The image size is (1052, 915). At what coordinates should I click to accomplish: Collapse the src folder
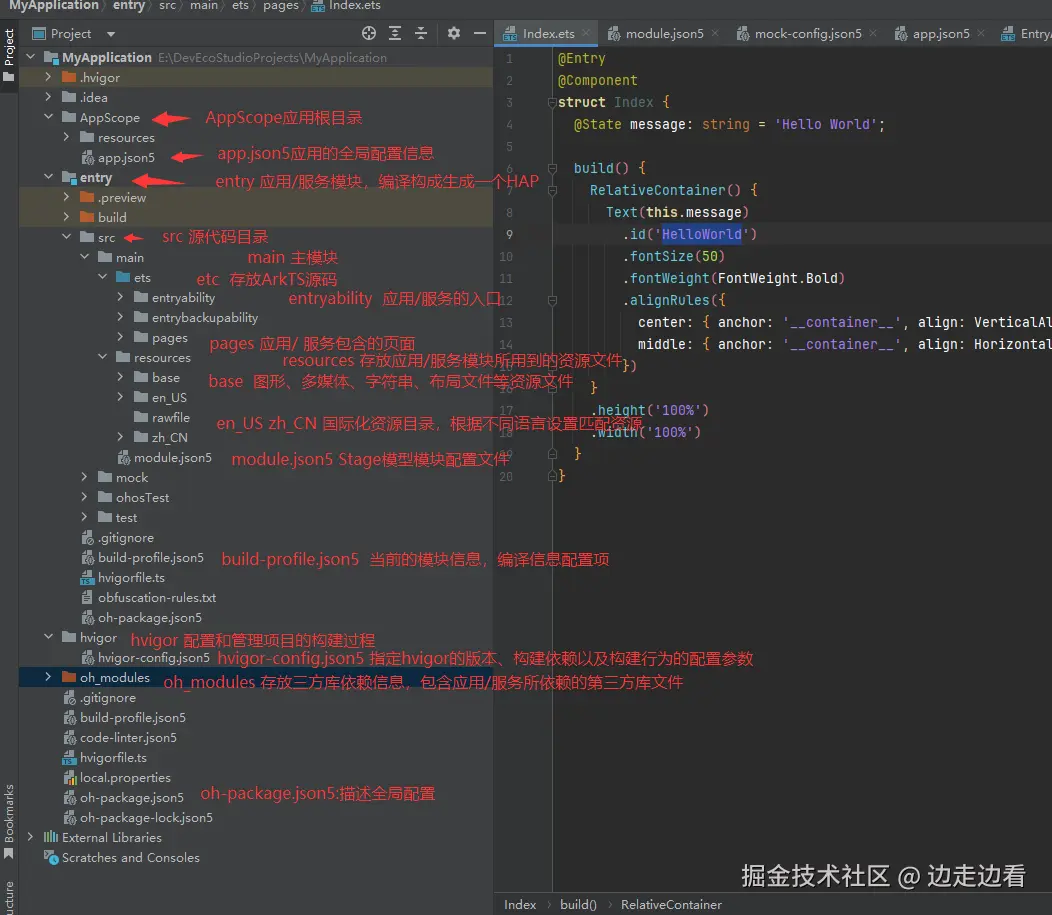tap(66, 237)
